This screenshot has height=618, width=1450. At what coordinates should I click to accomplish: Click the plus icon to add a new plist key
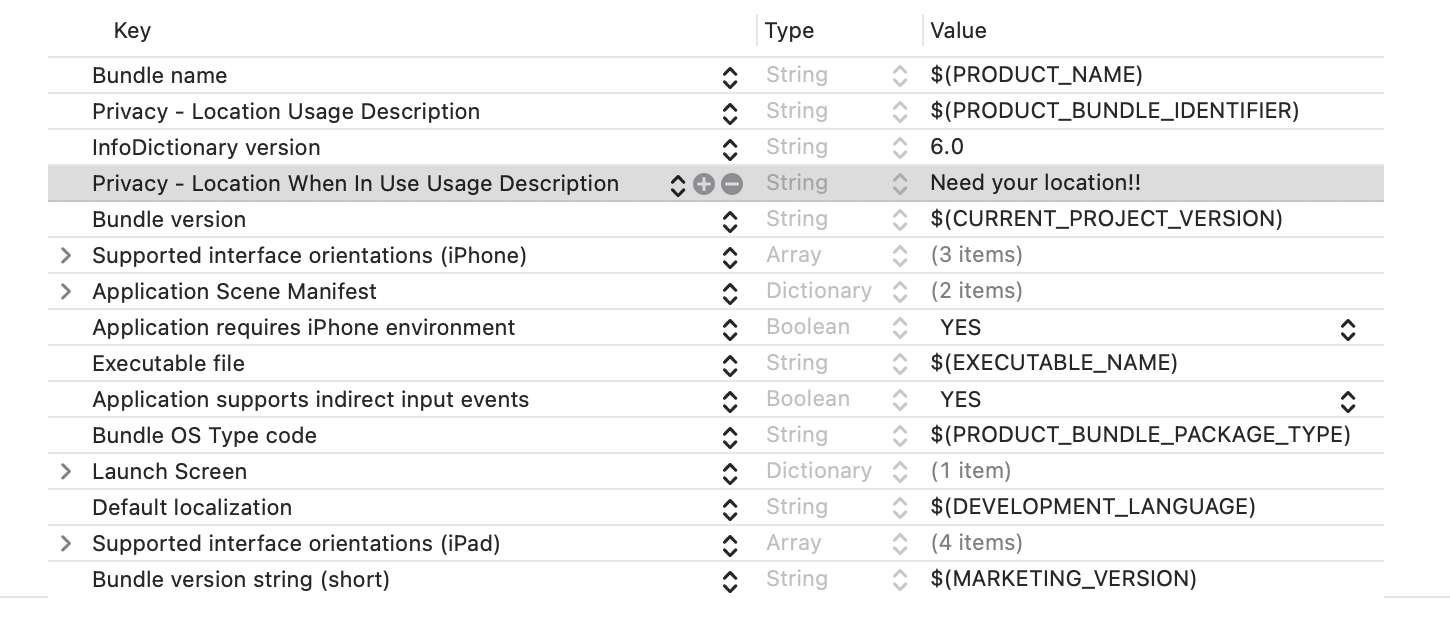coord(703,183)
